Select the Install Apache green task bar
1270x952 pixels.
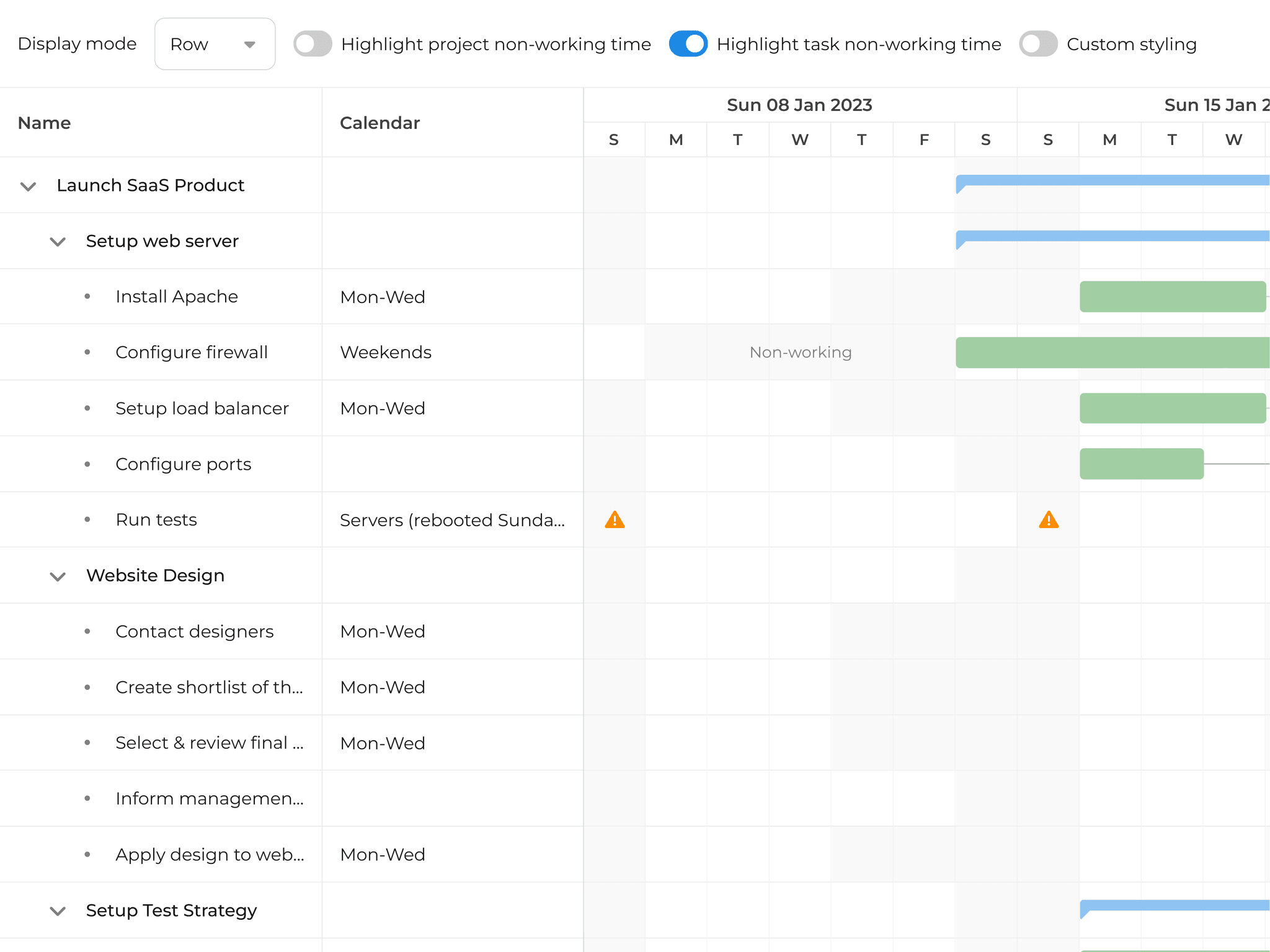click(1172, 296)
